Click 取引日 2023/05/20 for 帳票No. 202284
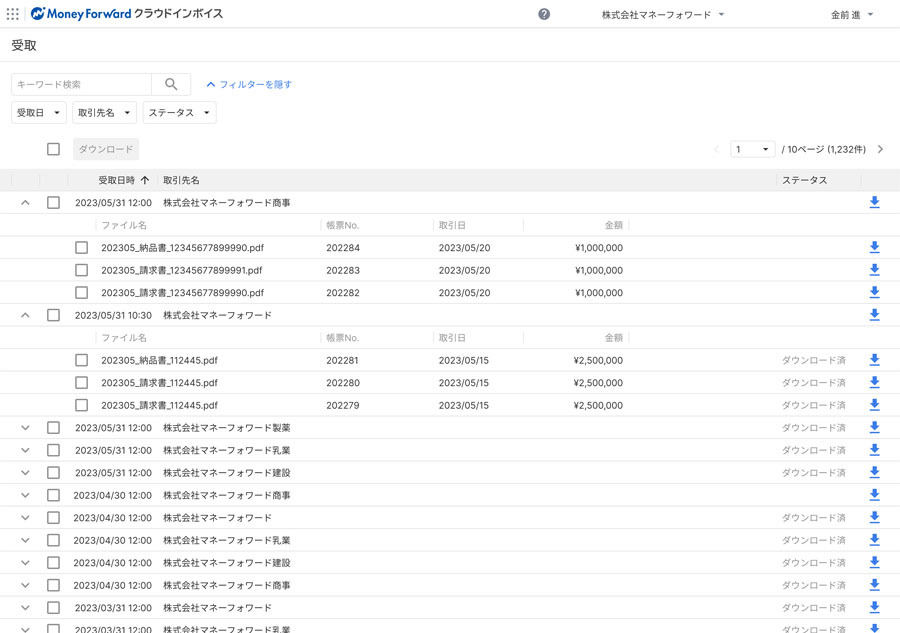The width and height of the screenshot is (900, 633). pyautogui.click(x=464, y=248)
